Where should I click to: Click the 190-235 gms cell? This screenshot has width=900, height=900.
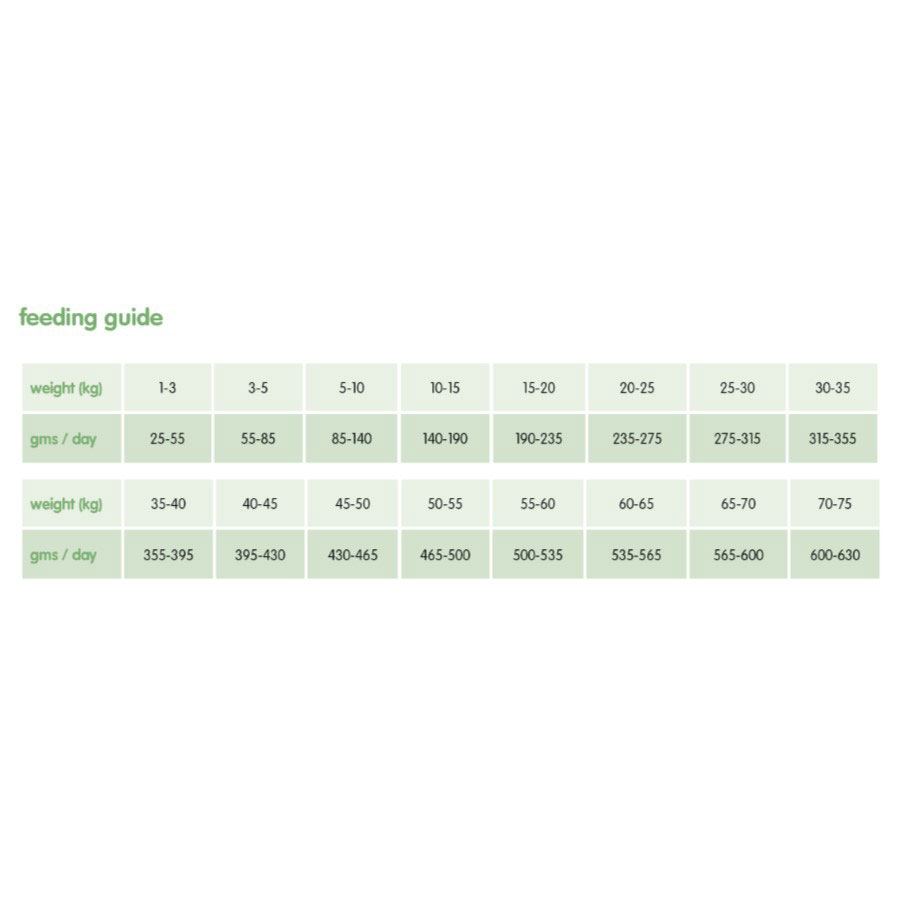pyautogui.click(x=538, y=438)
